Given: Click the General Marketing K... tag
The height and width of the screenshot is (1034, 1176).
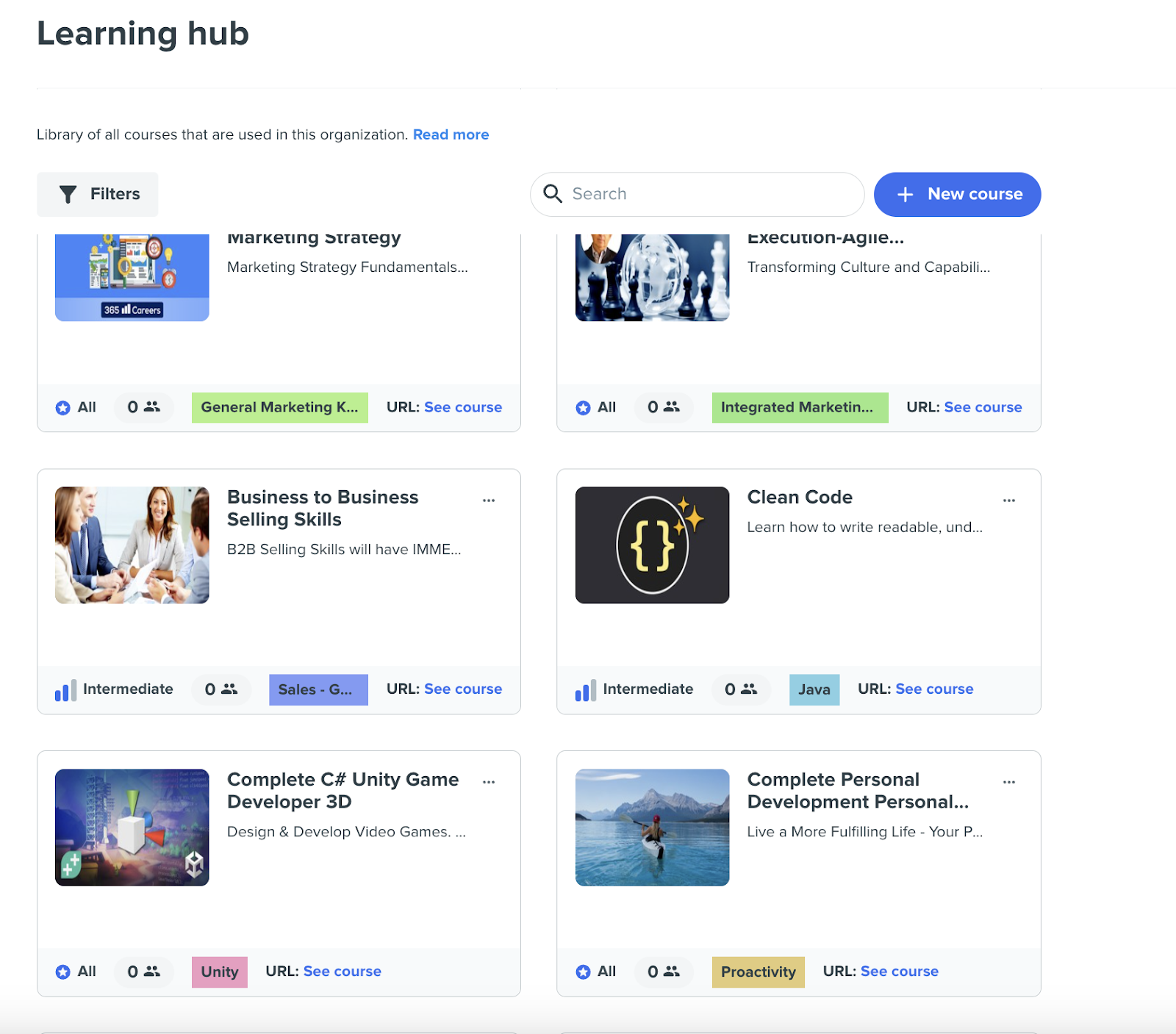Looking at the screenshot, I should (280, 407).
